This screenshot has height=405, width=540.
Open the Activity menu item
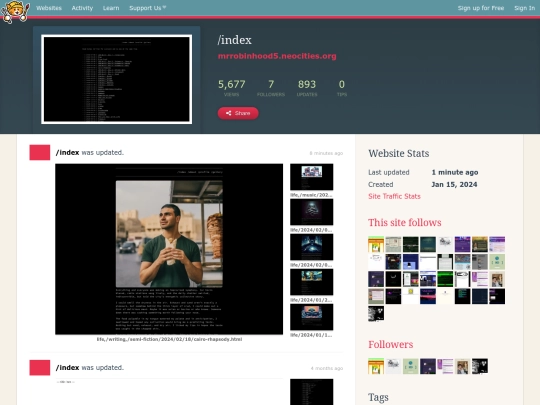pos(82,8)
